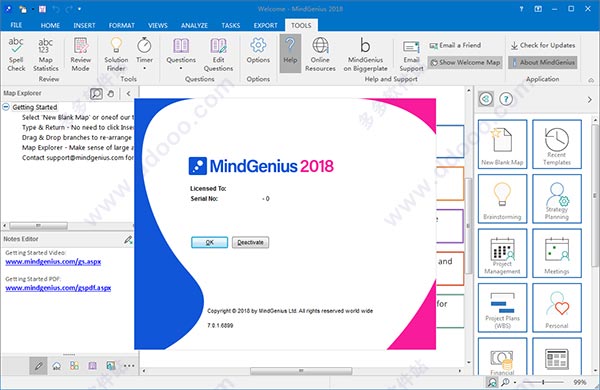Choose Financial template tile
Viewport: 600px width, 390px height.
coord(502,357)
